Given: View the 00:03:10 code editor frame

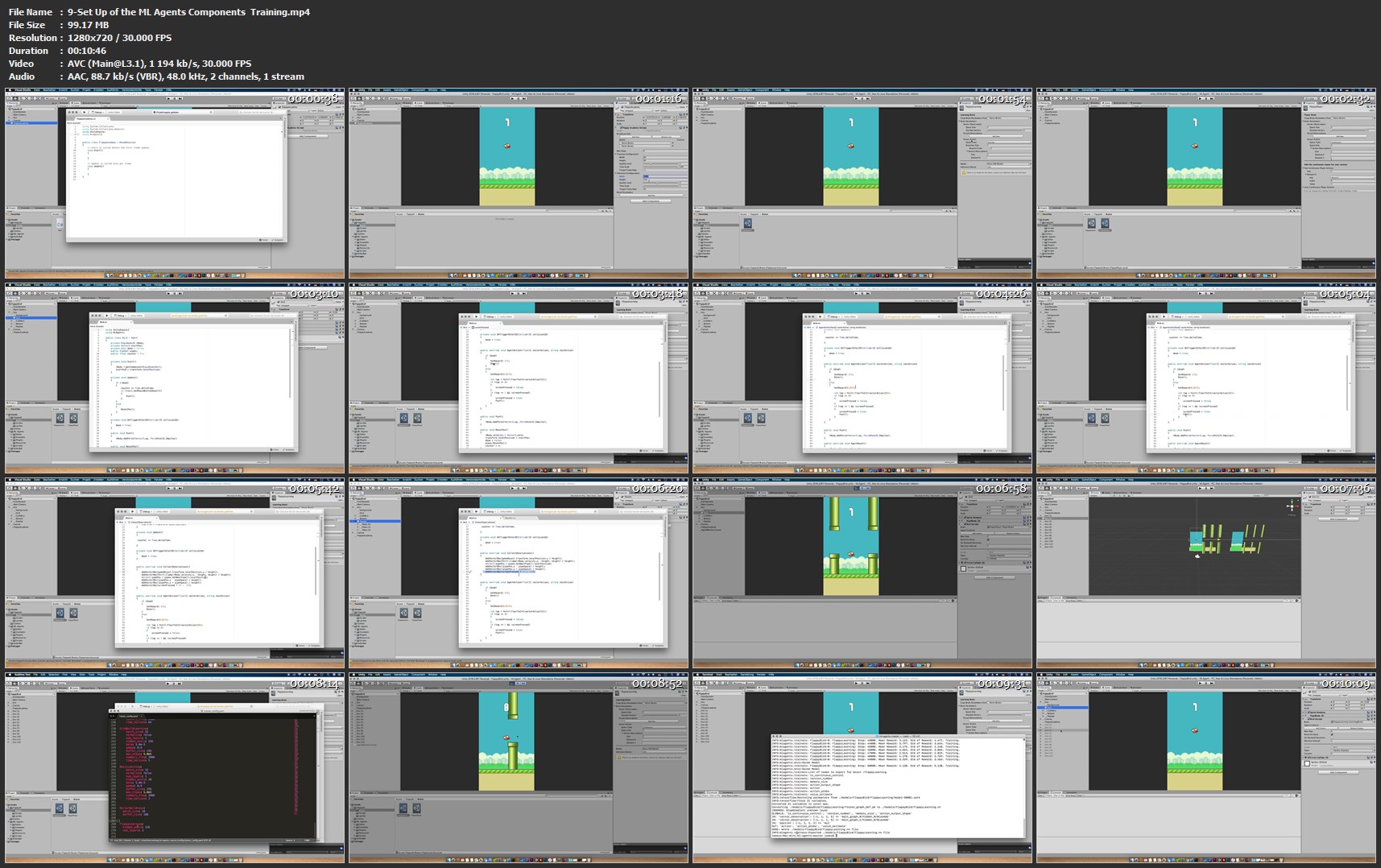Looking at the screenshot, I should (175, 378).
